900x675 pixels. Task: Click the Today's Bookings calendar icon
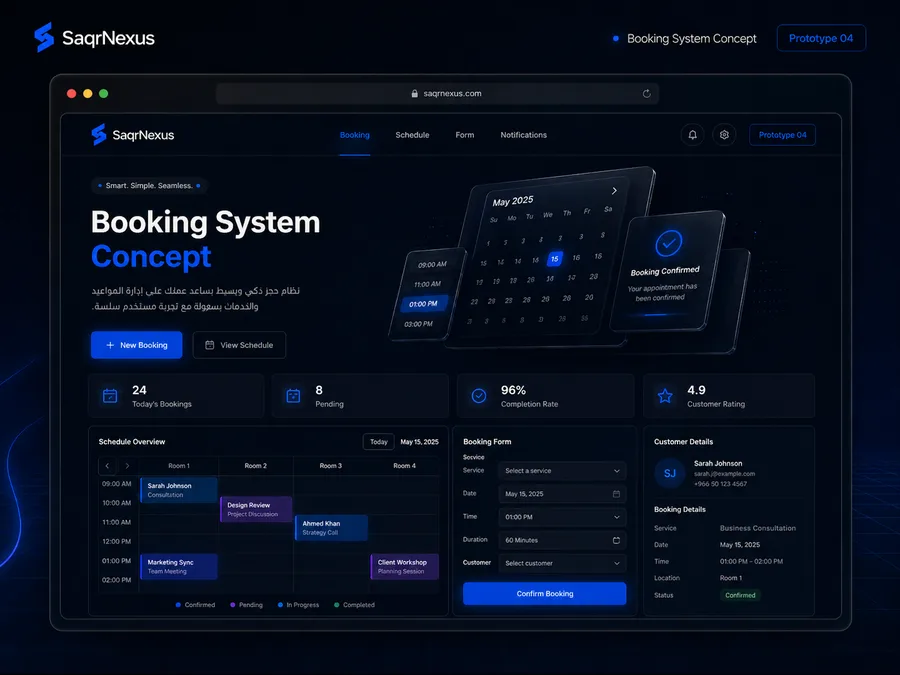click(110, 395)
